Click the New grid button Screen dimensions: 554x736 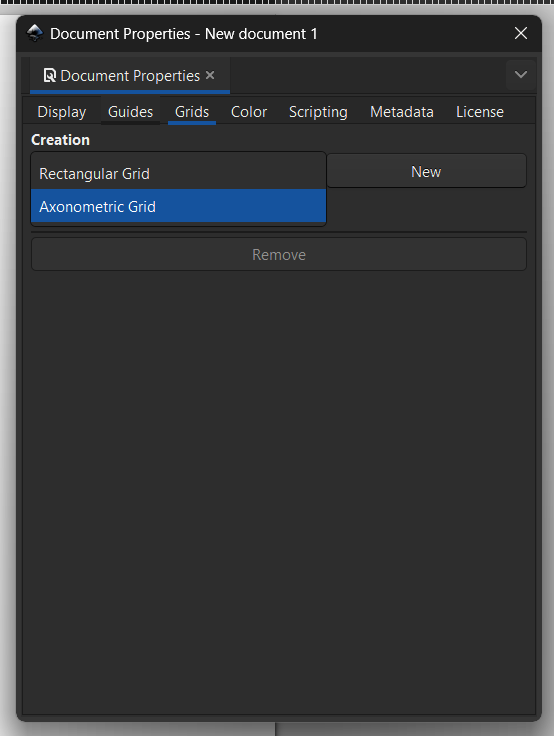426,171
